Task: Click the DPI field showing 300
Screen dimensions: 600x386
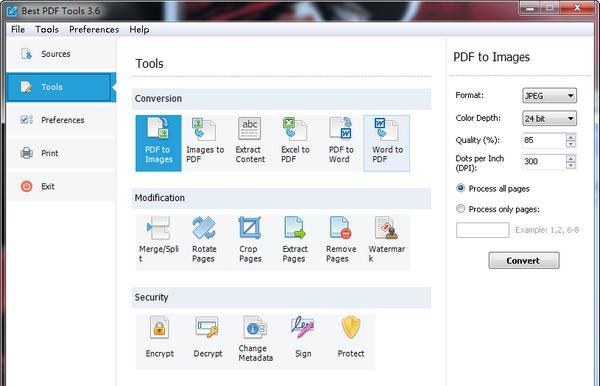Action: point(544,161)
